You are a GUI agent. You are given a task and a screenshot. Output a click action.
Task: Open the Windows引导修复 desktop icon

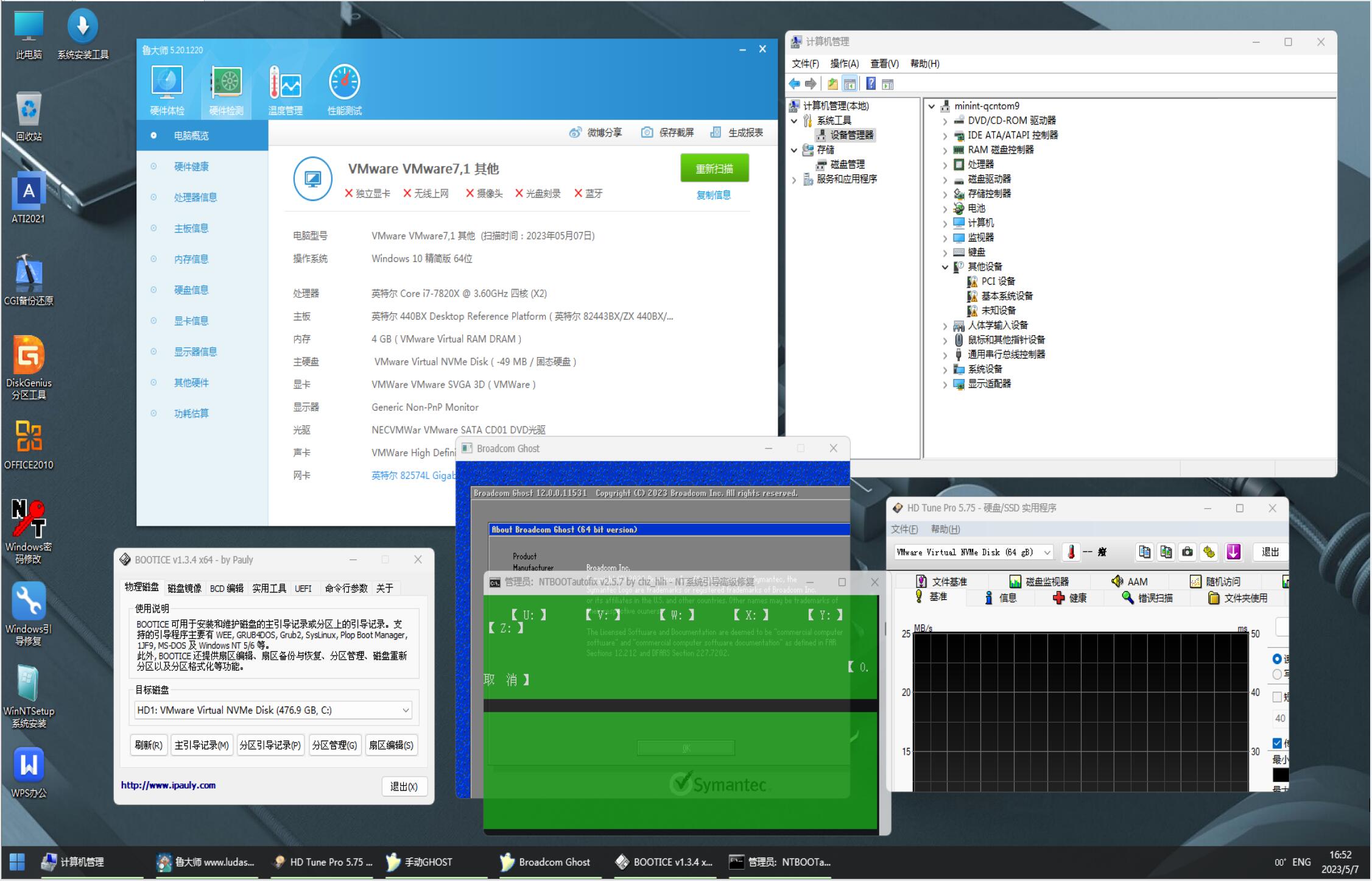click(29, 614)
